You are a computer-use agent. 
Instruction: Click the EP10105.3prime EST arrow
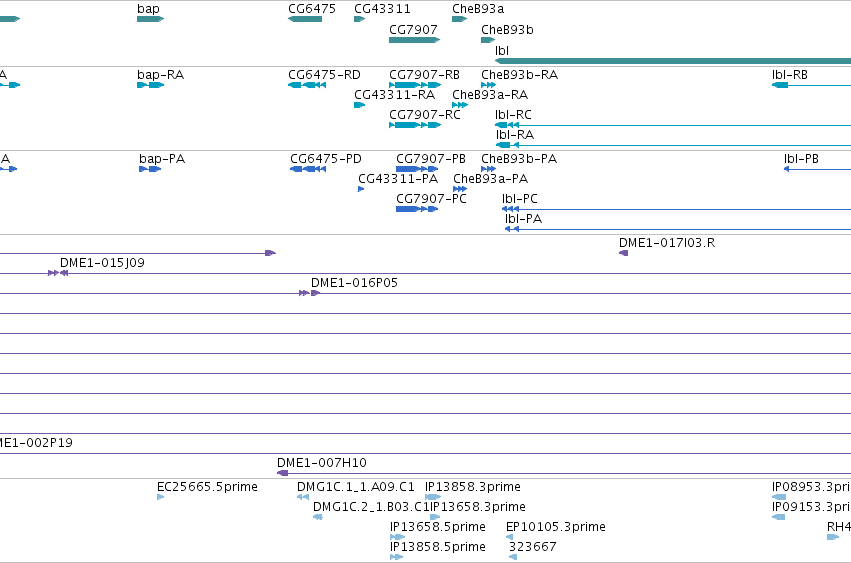pyautogui.click(x=509, y=537)
